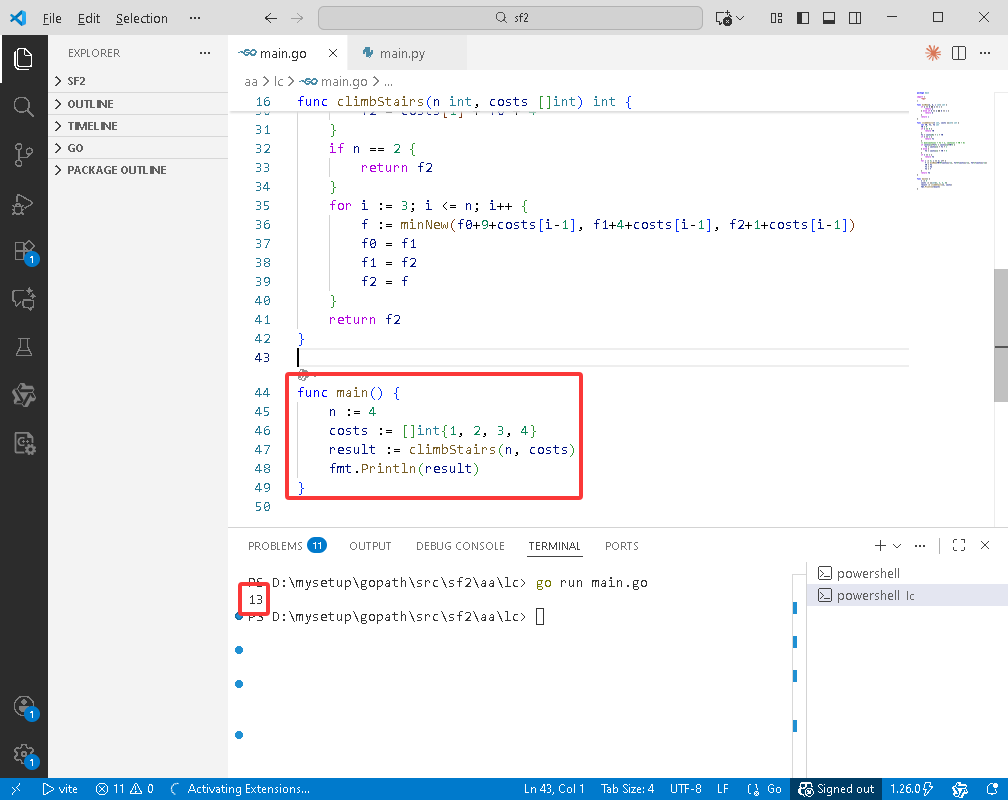The height and width of the screenshot is (800, 1008).
Task: Expand the SF2 folder section
Action: tap(138, 81)
